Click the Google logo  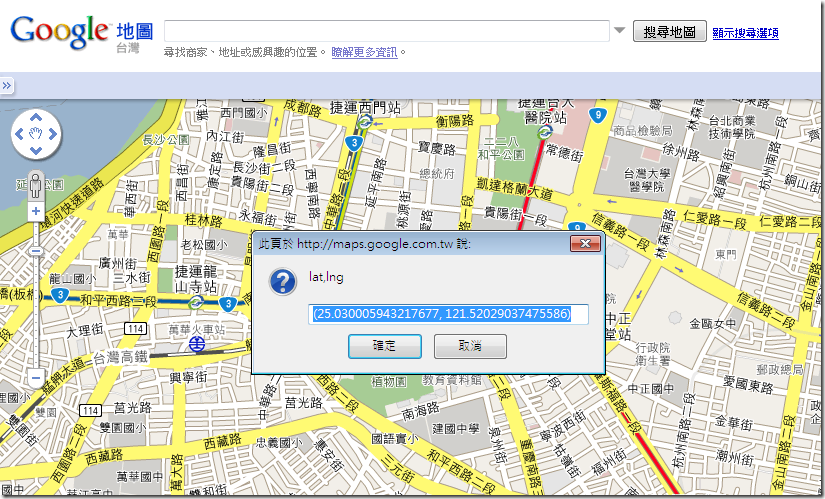(x=59, y=31)
